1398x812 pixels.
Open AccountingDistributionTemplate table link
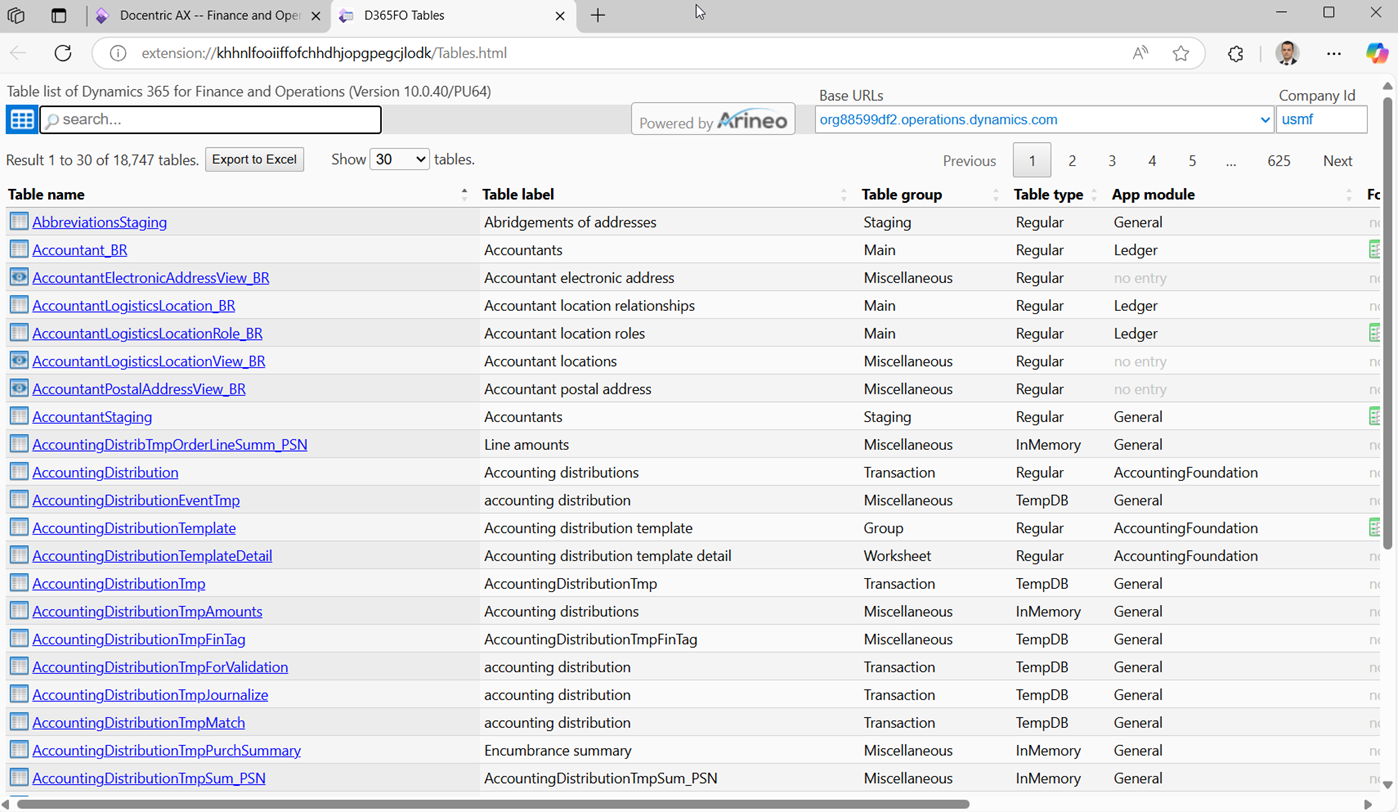point(134,528)
